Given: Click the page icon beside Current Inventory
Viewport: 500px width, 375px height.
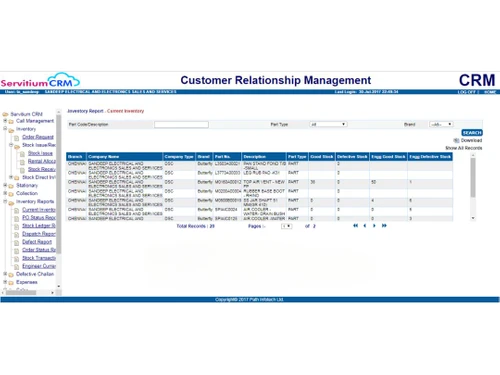Looking at the screenshot, I should click(x=17, y=210).
